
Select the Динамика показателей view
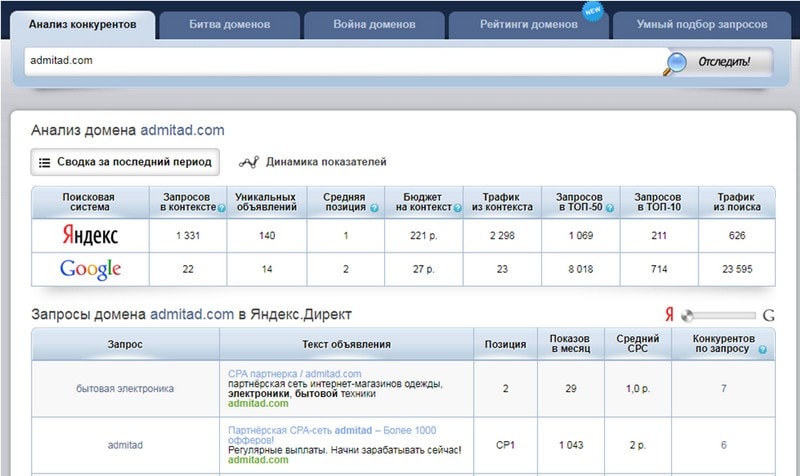pos(313,162)
